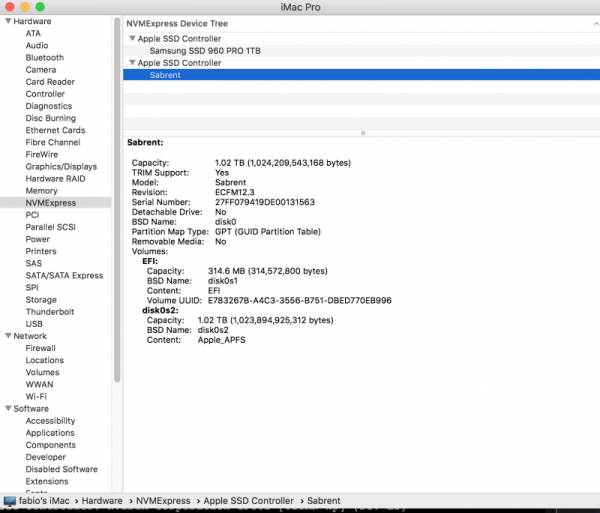Screen dimensions: 600x513
Task: Click Apple_APFS content value
Action: tap(222, 340)
